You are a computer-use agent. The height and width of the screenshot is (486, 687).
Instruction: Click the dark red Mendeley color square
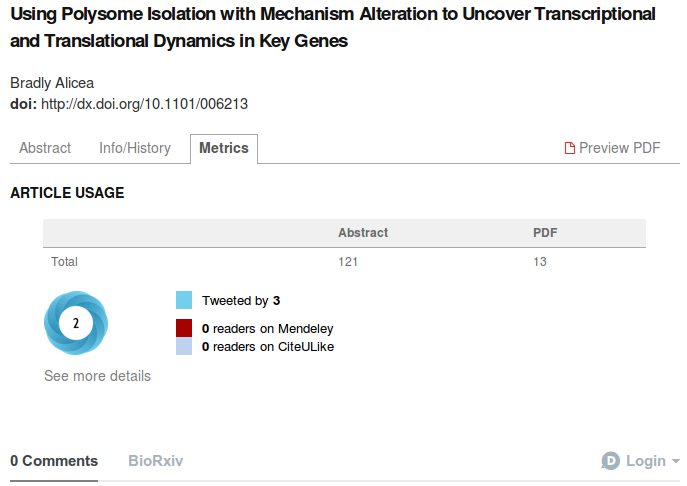point(184,328)
